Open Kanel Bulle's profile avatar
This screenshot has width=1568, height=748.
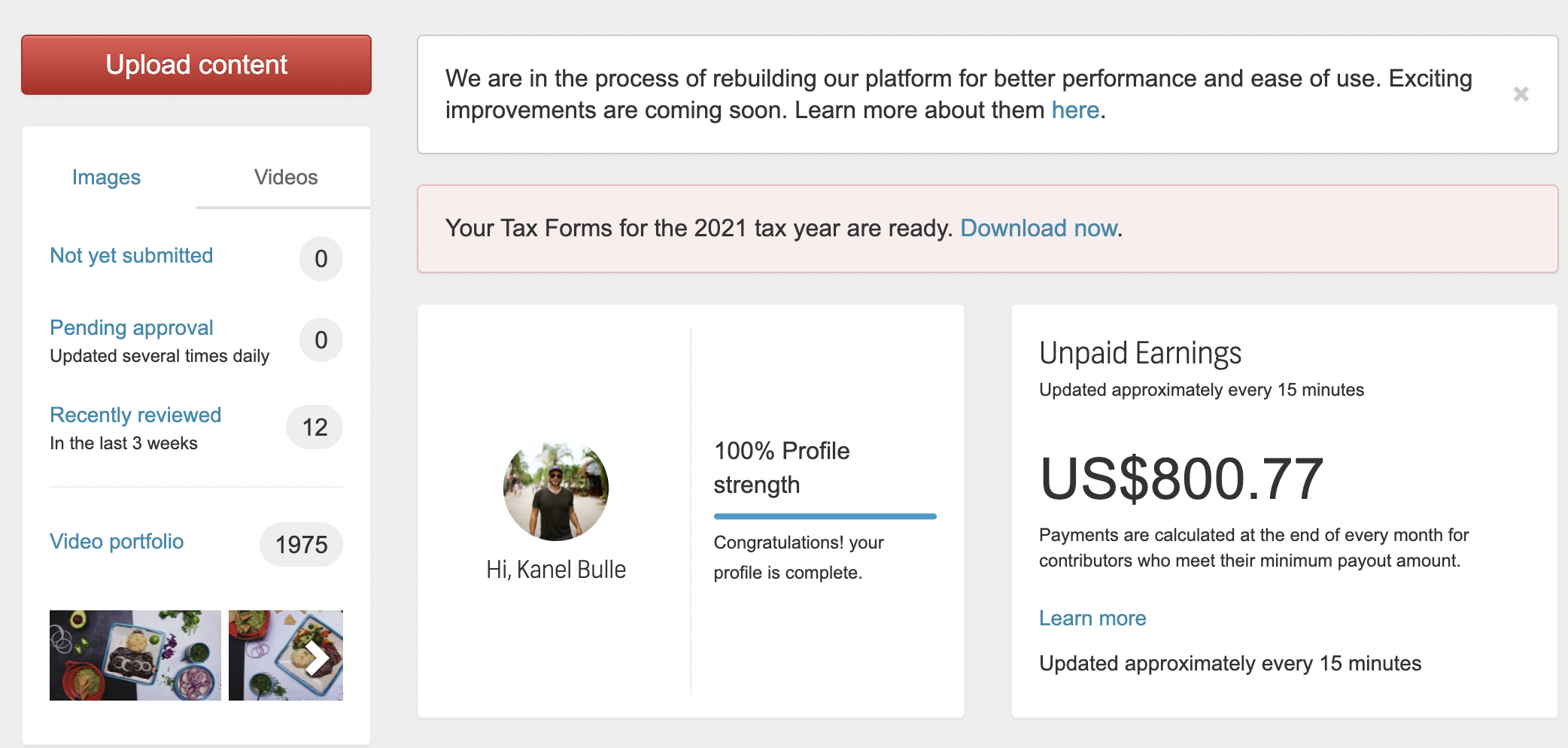tap(556, 489)
